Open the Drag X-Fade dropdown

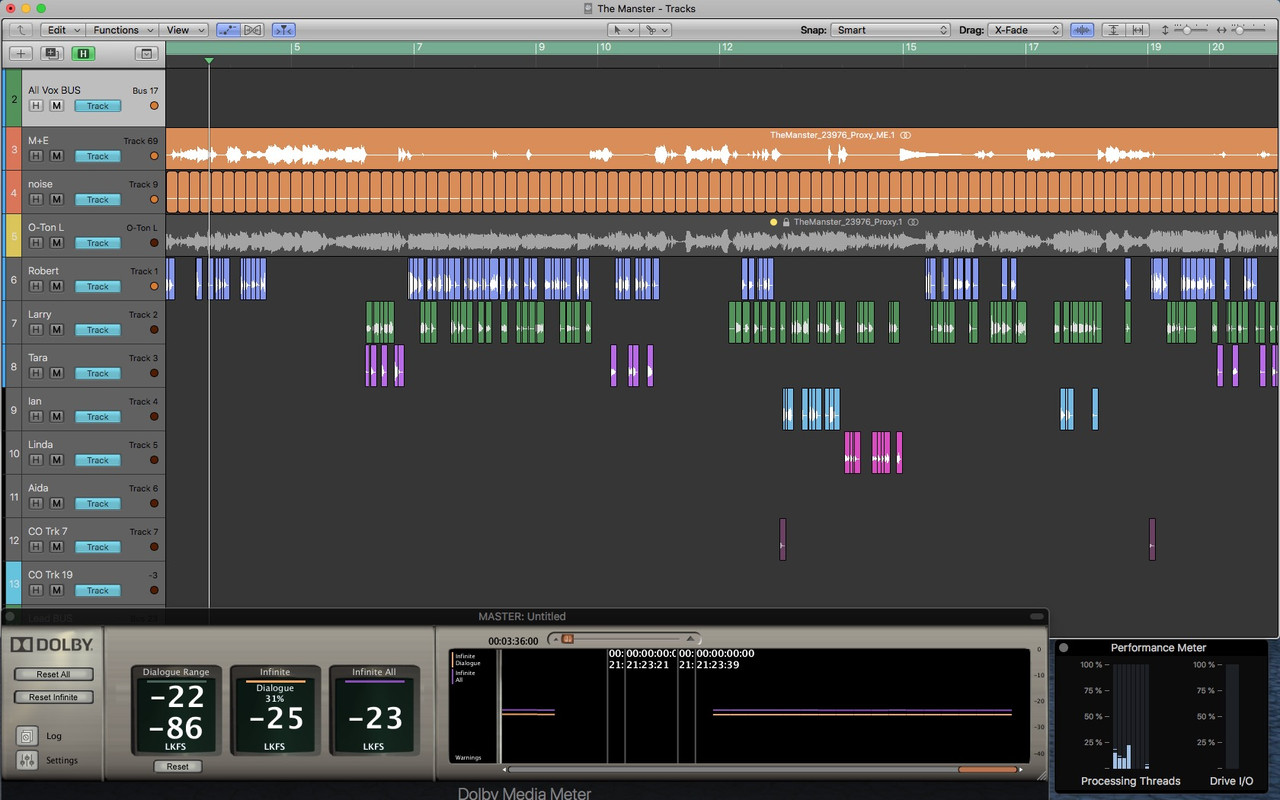(x=1025, y=30)
